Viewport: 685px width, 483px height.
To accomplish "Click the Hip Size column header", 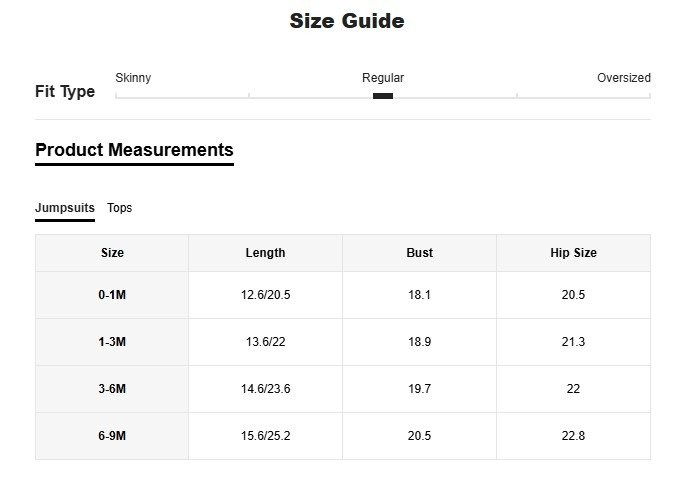I will tap(573, 253).
